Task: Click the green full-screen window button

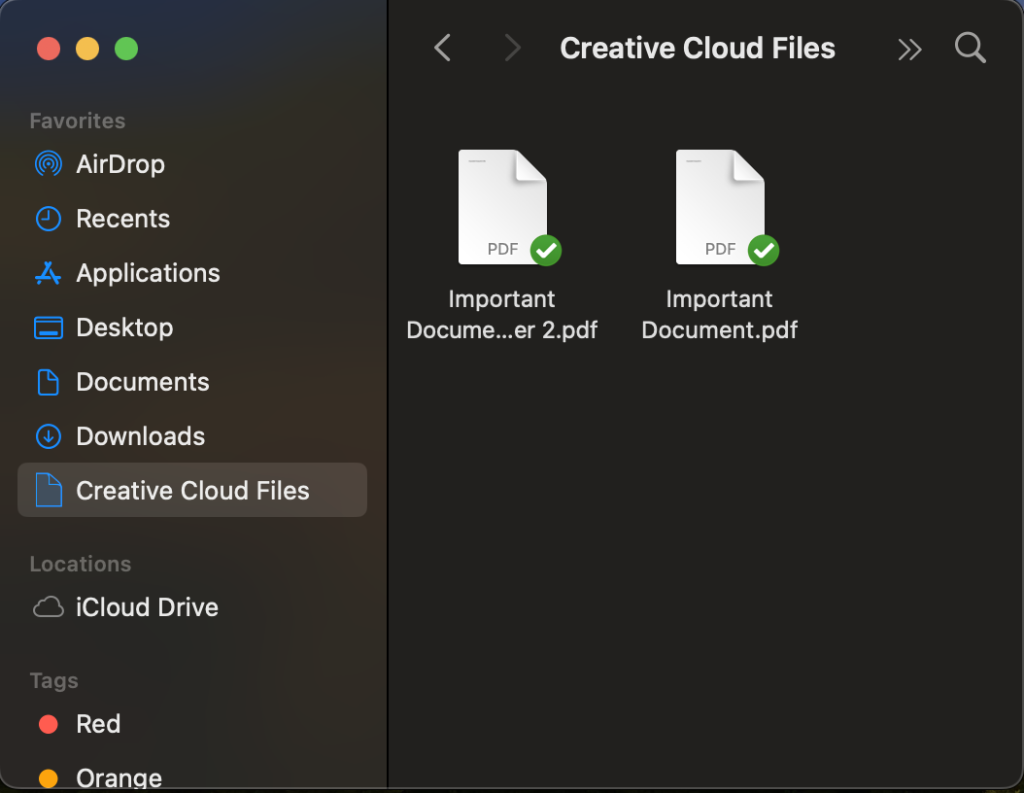Action: tap(126, 48)
